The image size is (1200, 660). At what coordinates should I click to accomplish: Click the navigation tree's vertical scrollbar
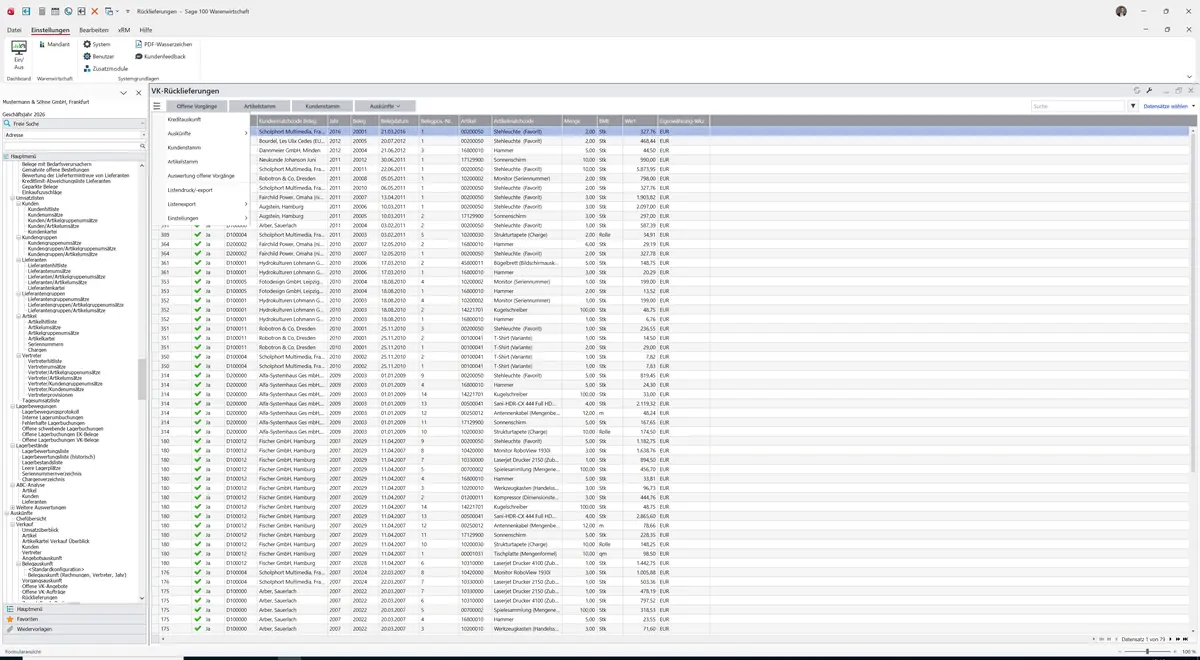pyautogui.click(x=142, y=380)
